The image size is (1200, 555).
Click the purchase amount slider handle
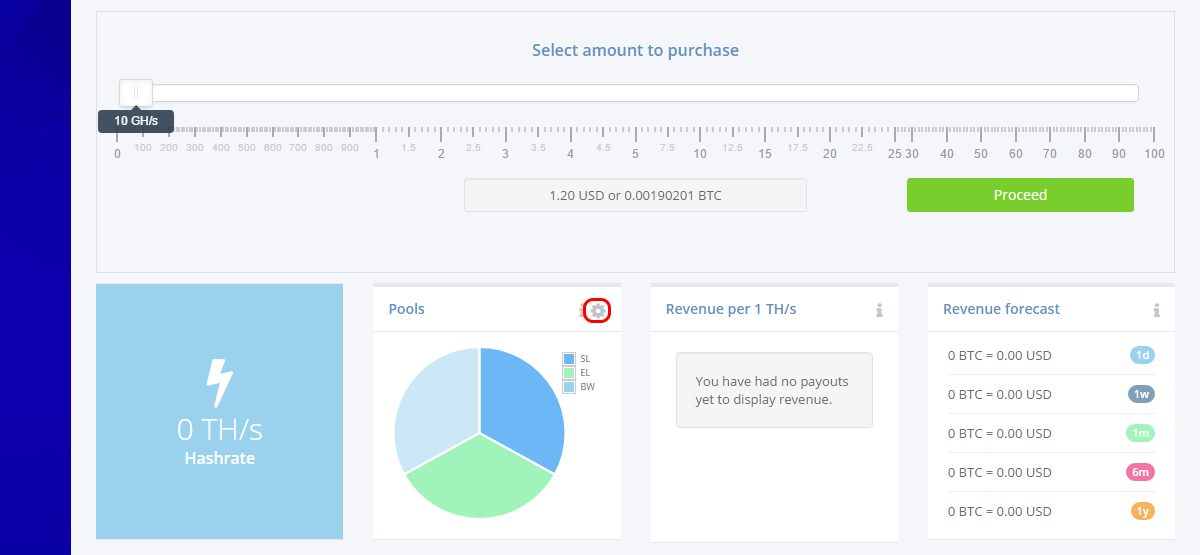[136, 93]
